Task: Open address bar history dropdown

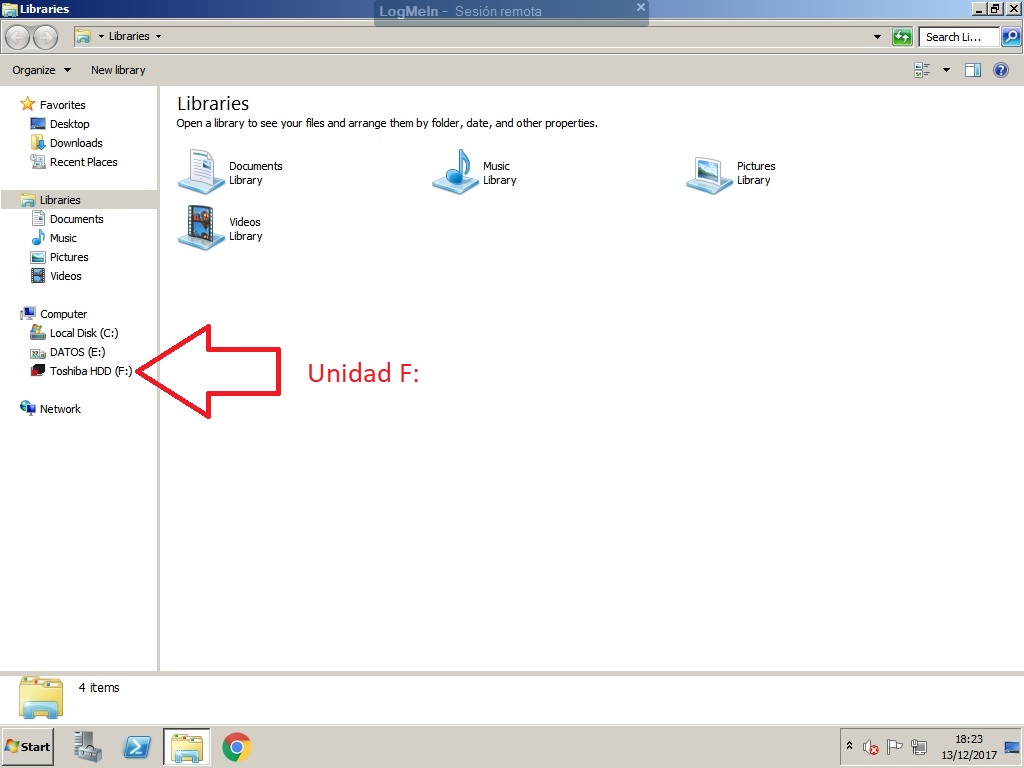Action: (877, 37)
